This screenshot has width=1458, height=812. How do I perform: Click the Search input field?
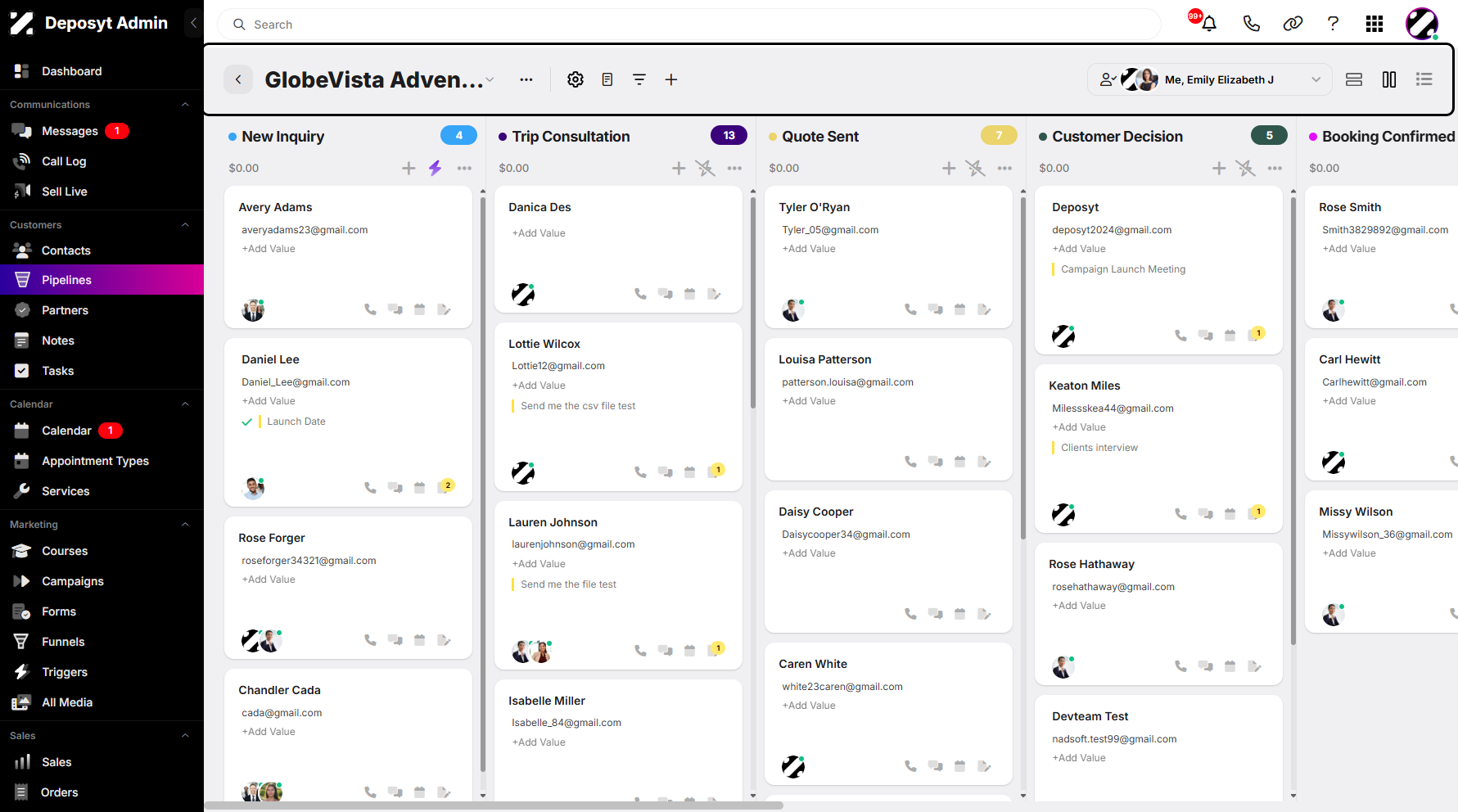[x=688, y=25]
